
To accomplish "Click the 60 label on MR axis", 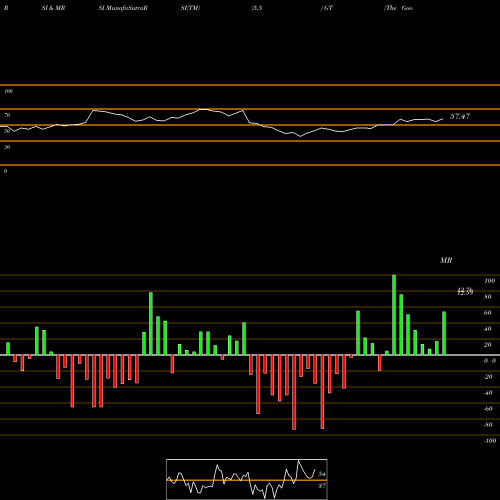I will [x=488, y=313].
